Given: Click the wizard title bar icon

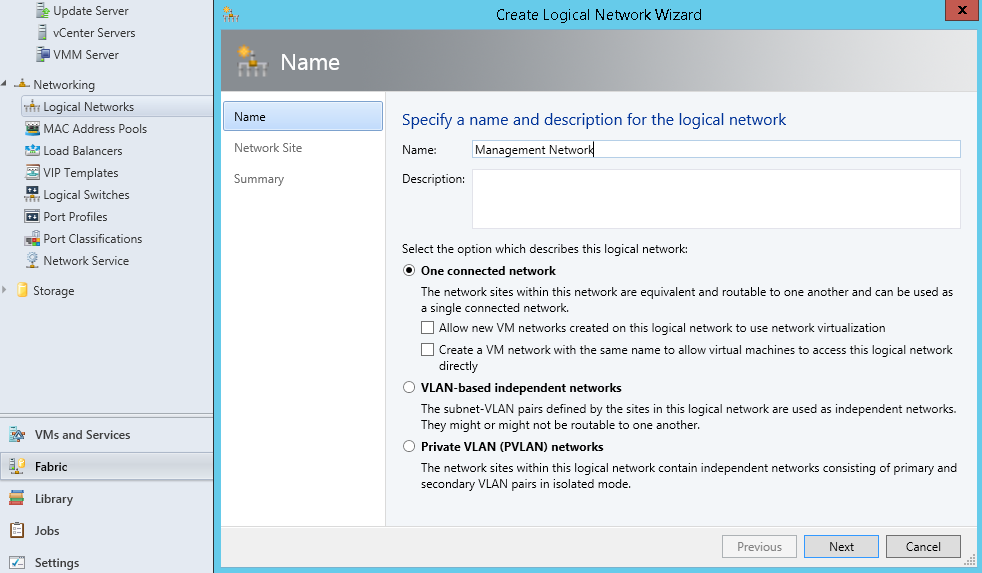Looking at the screenshot, I should pos(231,14).
